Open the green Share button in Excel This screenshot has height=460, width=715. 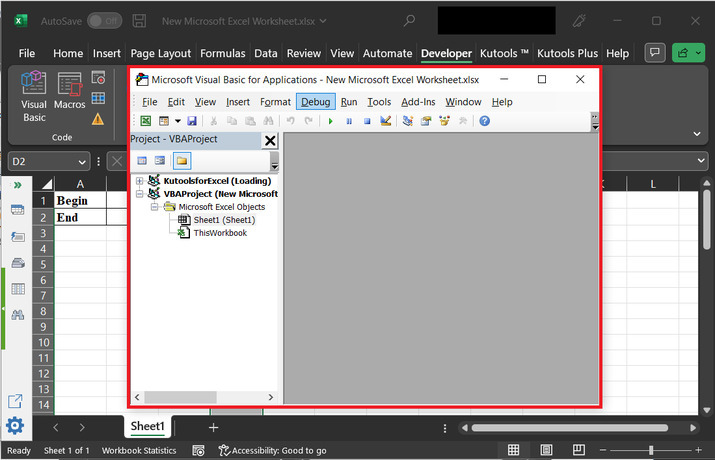tap(689, 53)
